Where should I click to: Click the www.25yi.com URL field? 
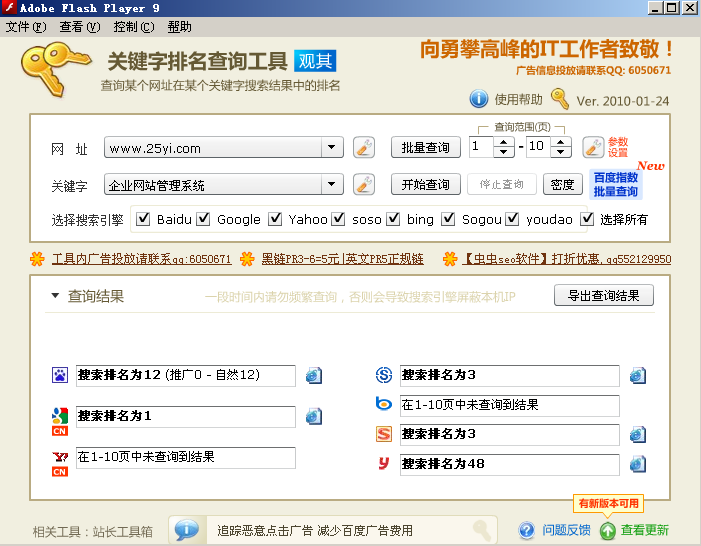tap(213, 147)
